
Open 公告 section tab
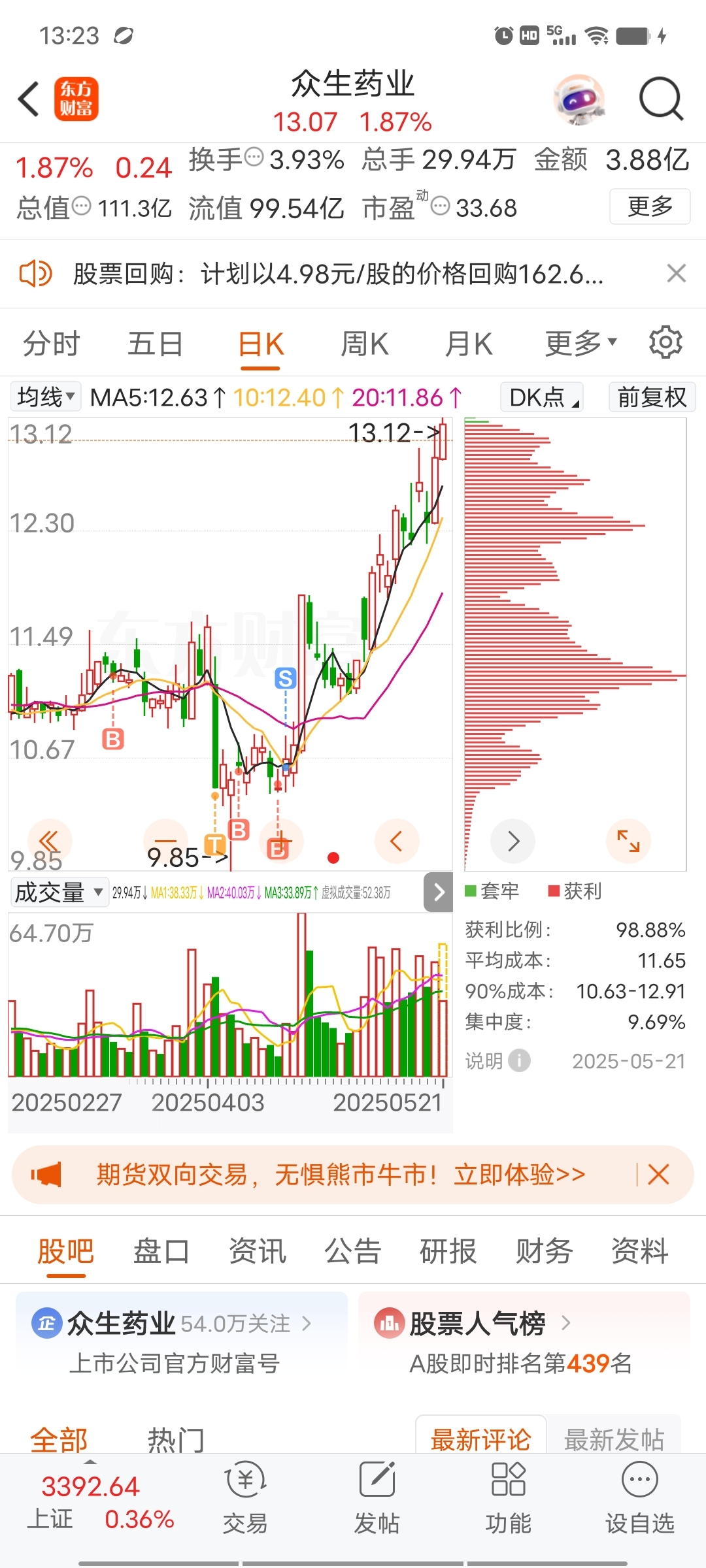[x=353, y=1251]
